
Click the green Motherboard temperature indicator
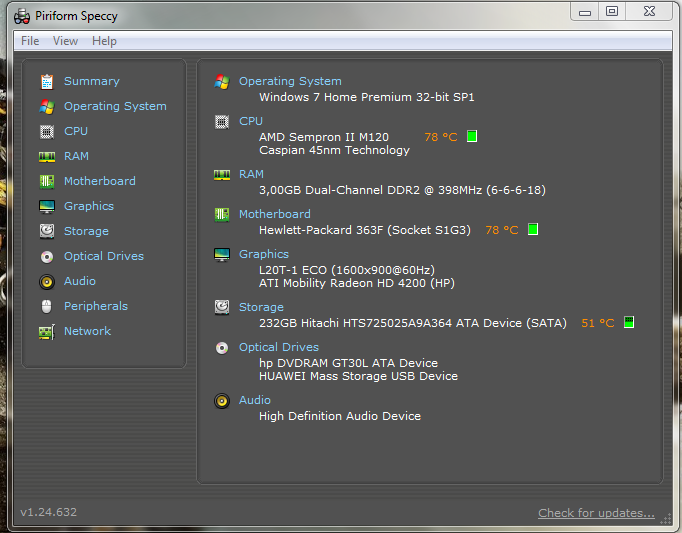tap(533, 229)
